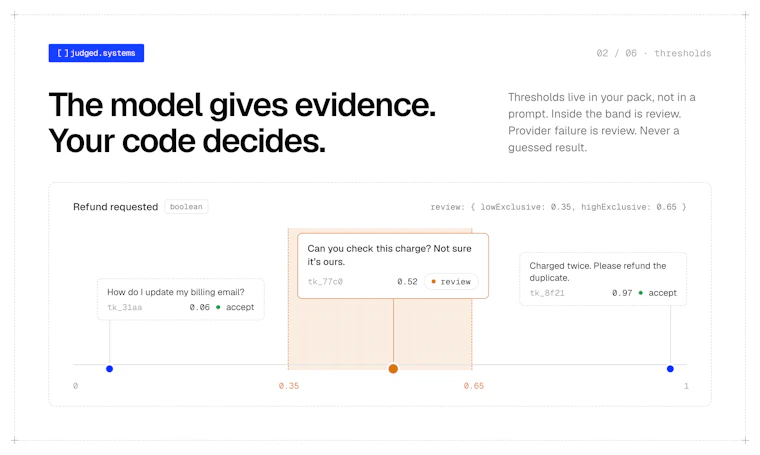The width and height of the screenshot is (760, 455).
Task: Click the 0.65 upper threshold label
Action: pyautogui.click(x=474, y=386)
